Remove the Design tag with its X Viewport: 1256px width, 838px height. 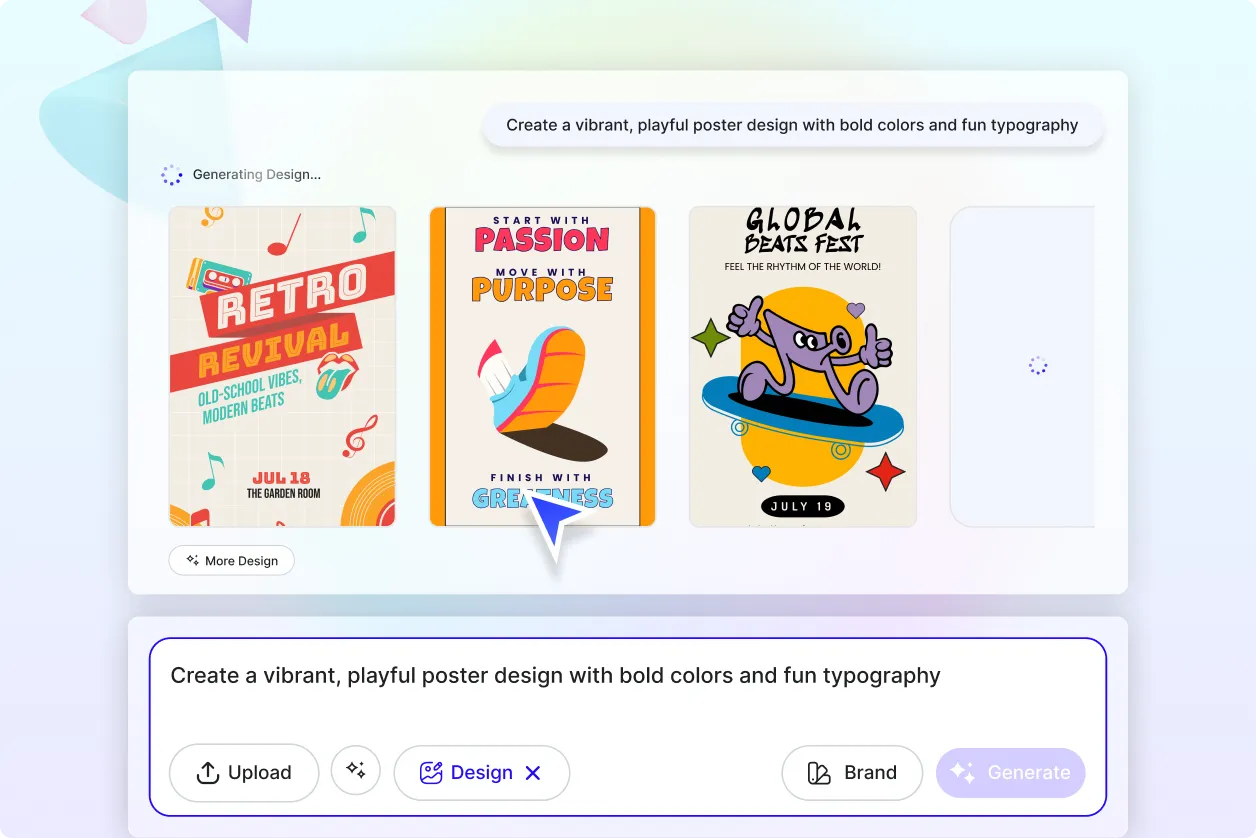(x=533, y=773)
